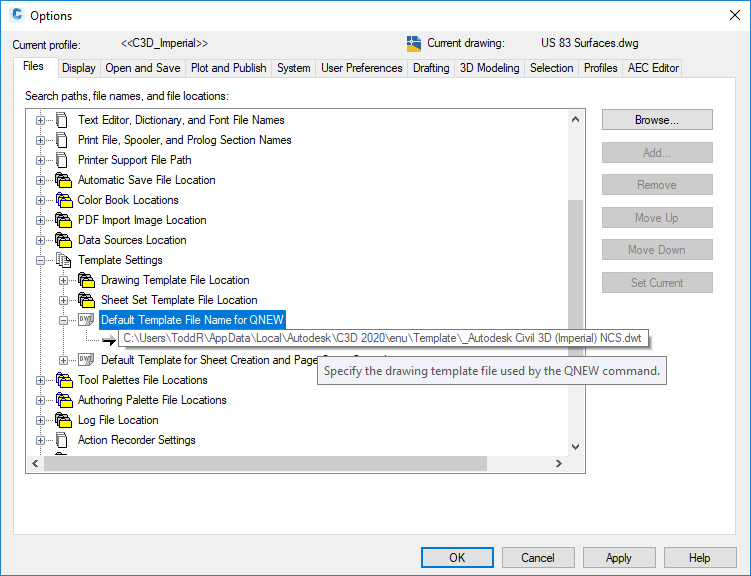Expand the Color Book Locations node

pyautogui.click(x=40, y=201)
